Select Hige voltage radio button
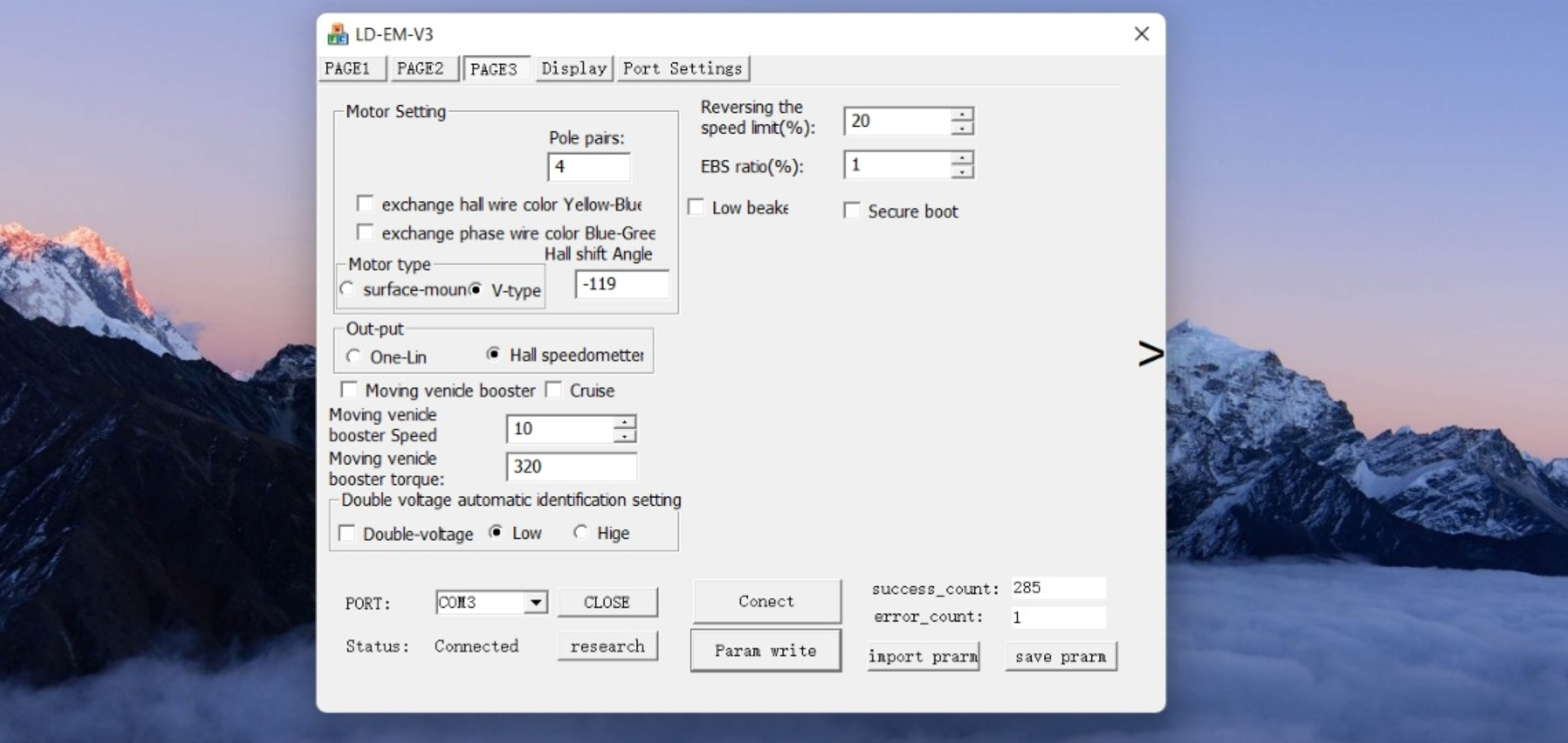Image resolution: width=1568 pixels, height=743 pixels. coord(581,532)
